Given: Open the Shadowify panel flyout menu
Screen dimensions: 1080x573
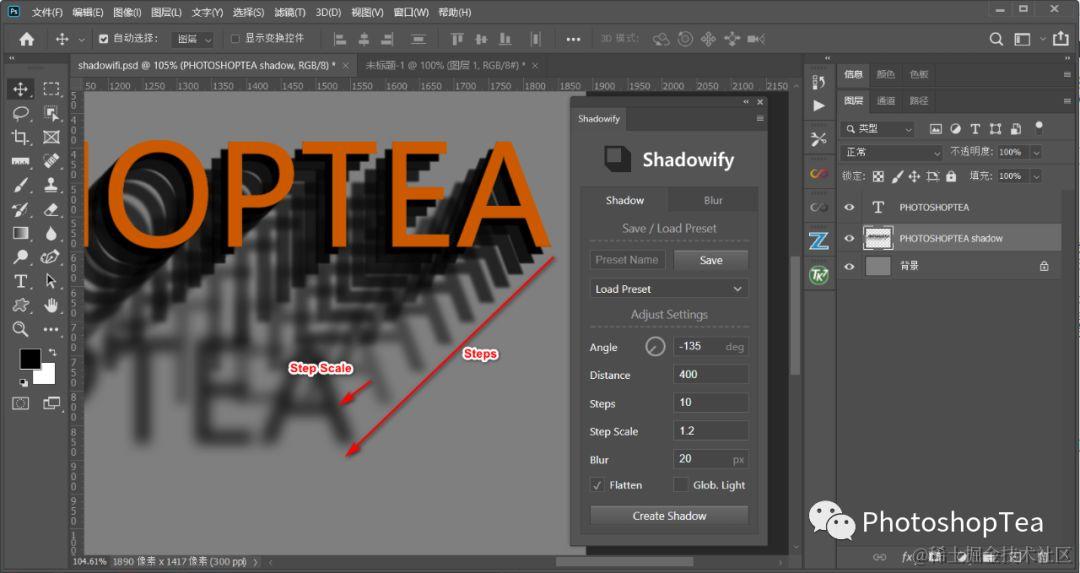Looking at the screenshot, I should click(760, 118).
